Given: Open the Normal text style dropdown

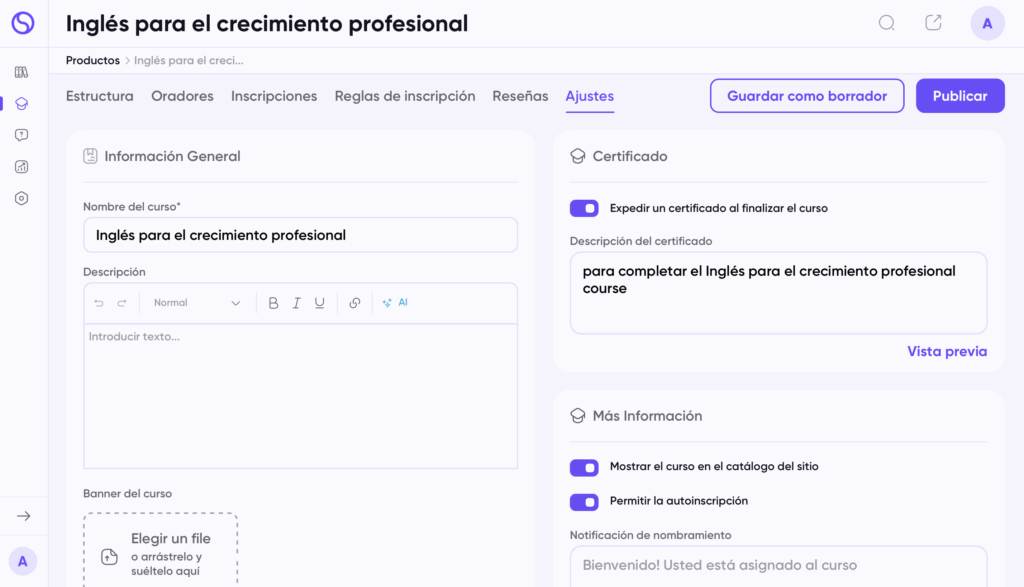Looking at the screenshot, I should [197, 303].
